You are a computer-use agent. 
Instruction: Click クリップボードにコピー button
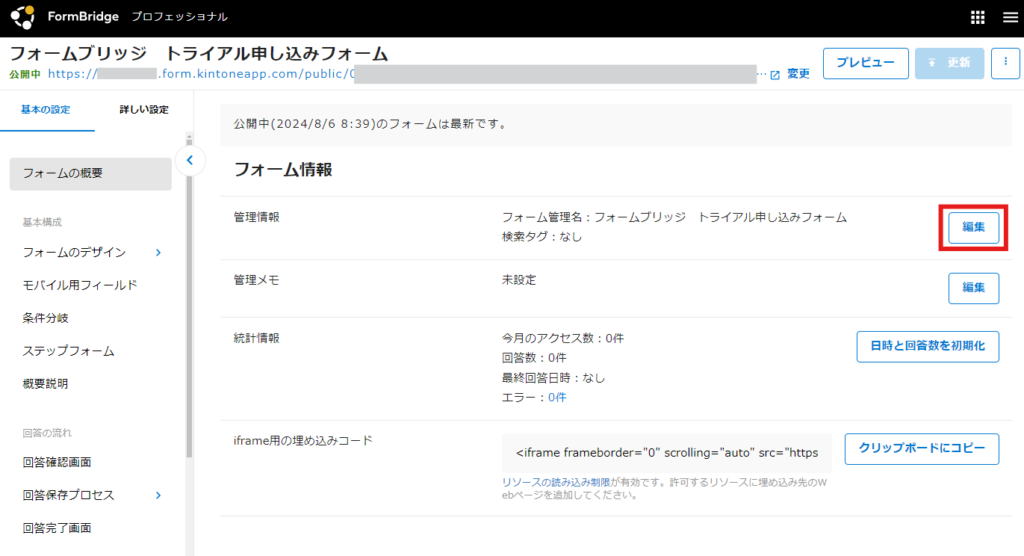point(921,449)
